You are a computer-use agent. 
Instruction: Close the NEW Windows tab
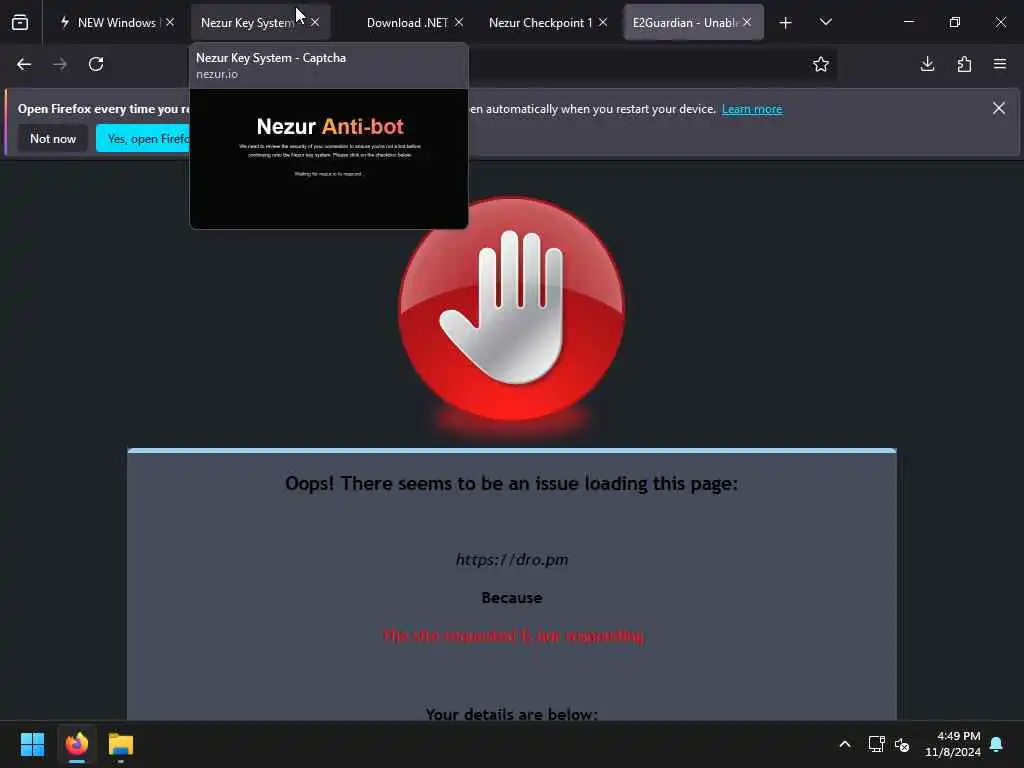click(x=170, y=22)
